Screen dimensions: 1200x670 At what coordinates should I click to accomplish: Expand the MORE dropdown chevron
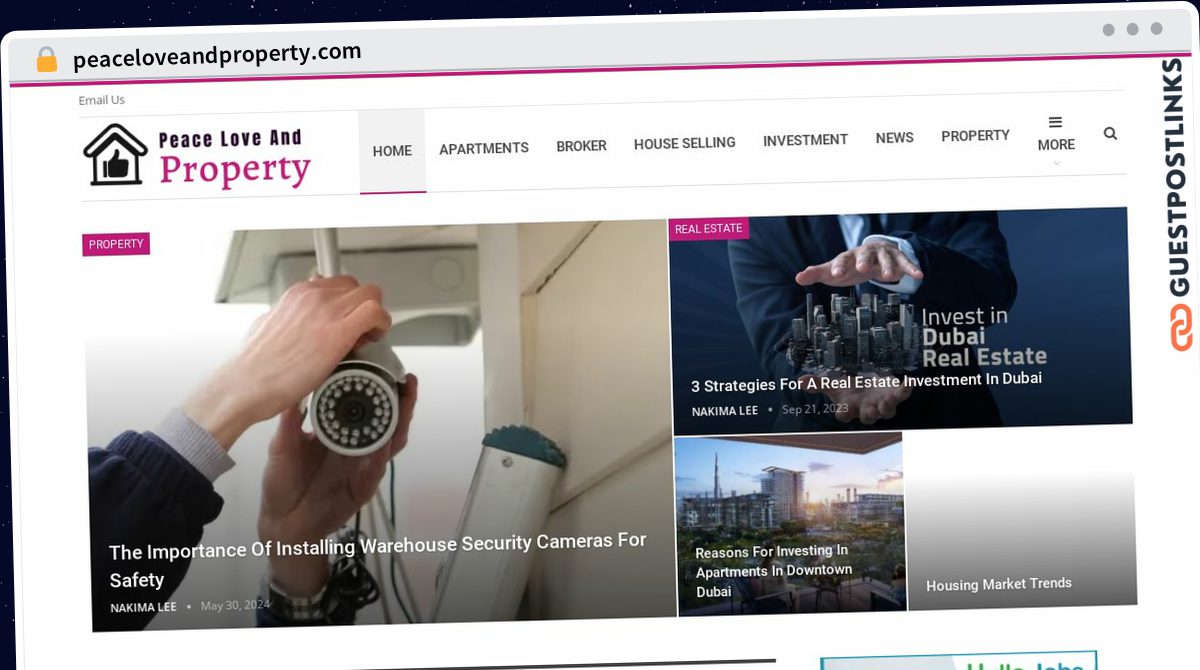(x=1056, y=162)
